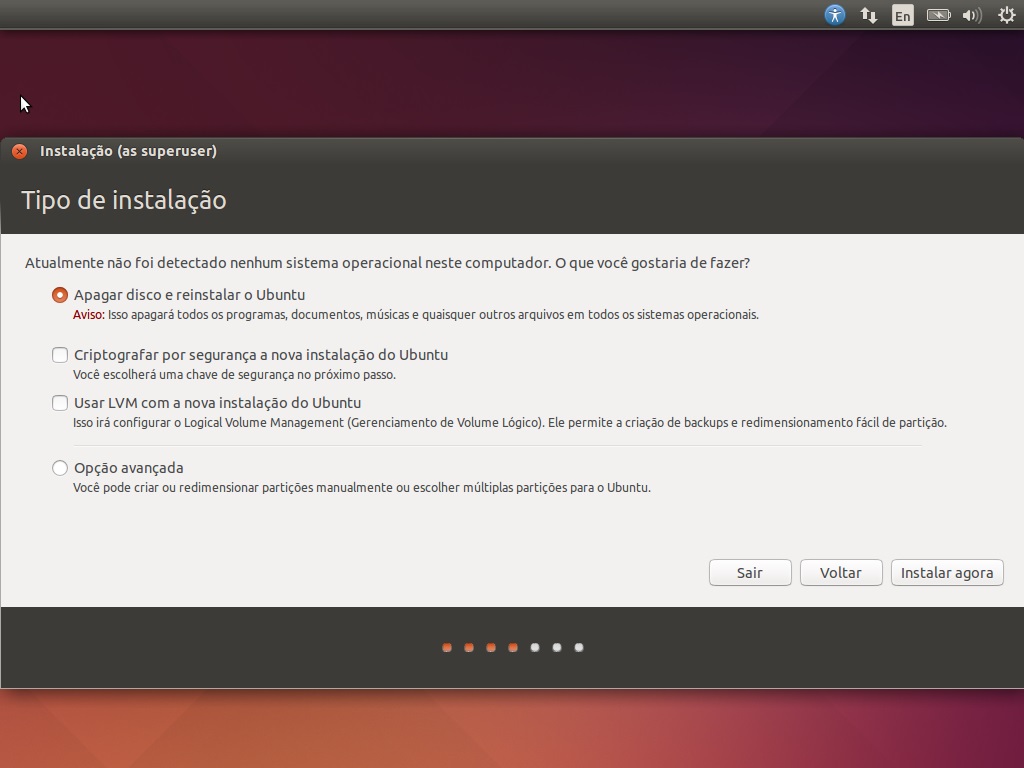Viewport: 1024px width, 768px height.
Task: Click the 'Tipo de instalação' heading
Action: [x=124, y=200]
